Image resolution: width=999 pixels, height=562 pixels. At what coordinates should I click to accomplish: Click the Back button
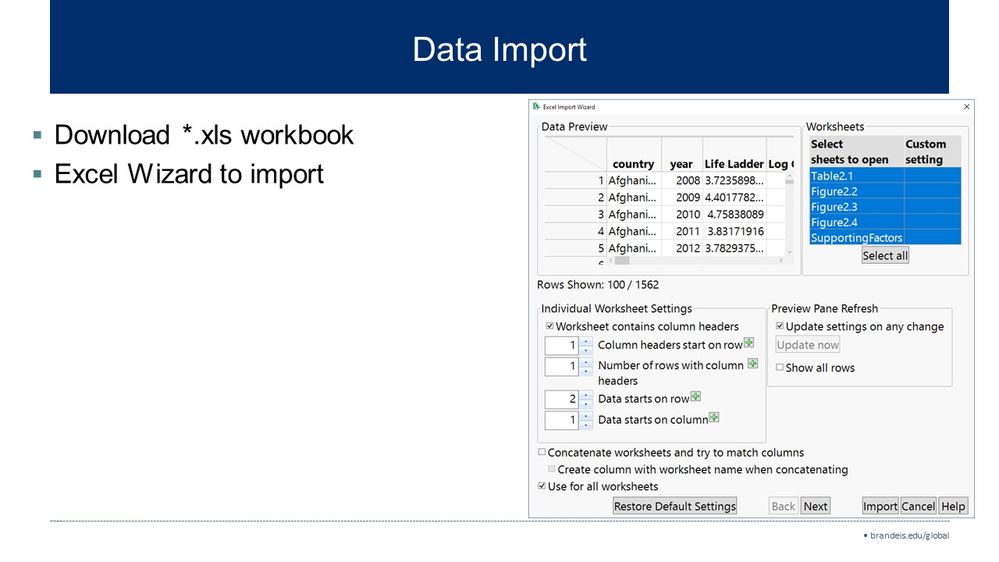(783, 506)
